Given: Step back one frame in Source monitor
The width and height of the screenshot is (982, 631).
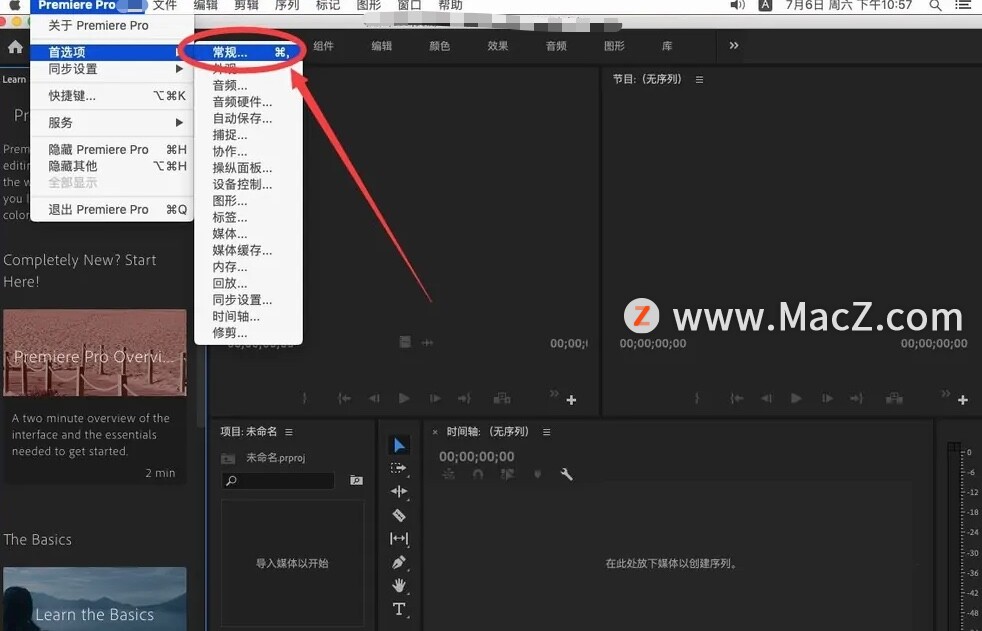Looking at the screenshot, I should (374, 398).
